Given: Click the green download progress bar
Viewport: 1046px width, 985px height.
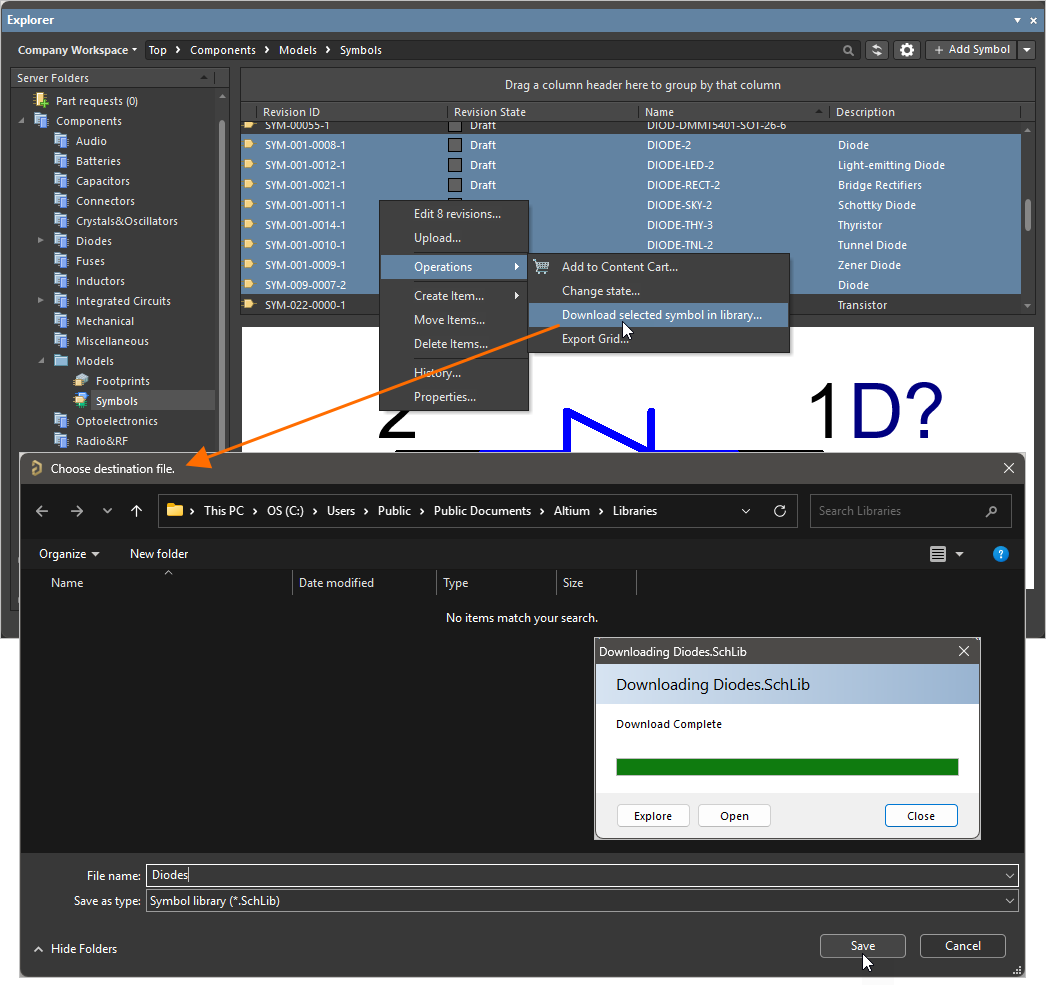Looking at the screenshot, I should [x=787, y=767].
